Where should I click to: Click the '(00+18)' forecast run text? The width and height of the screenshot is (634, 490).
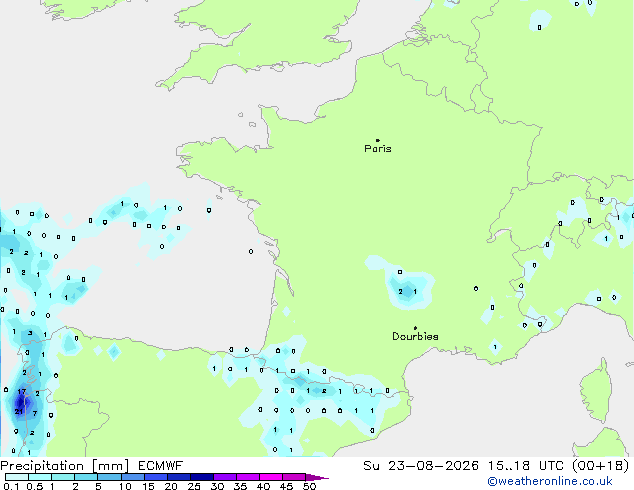point(601,466)
